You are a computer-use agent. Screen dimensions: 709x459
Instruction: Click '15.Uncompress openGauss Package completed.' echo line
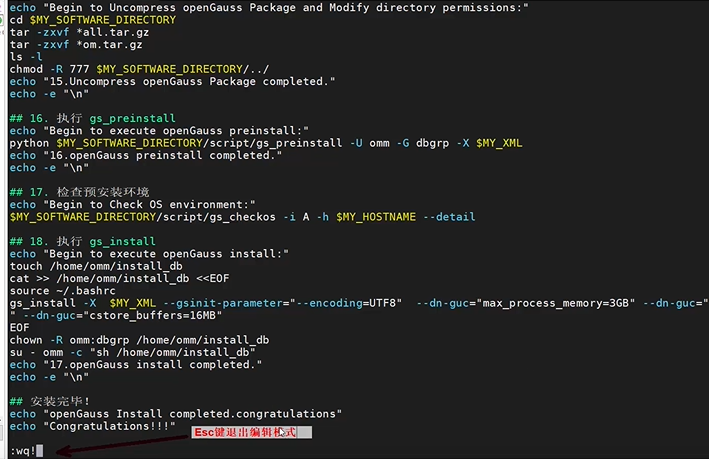pos(172,82)
